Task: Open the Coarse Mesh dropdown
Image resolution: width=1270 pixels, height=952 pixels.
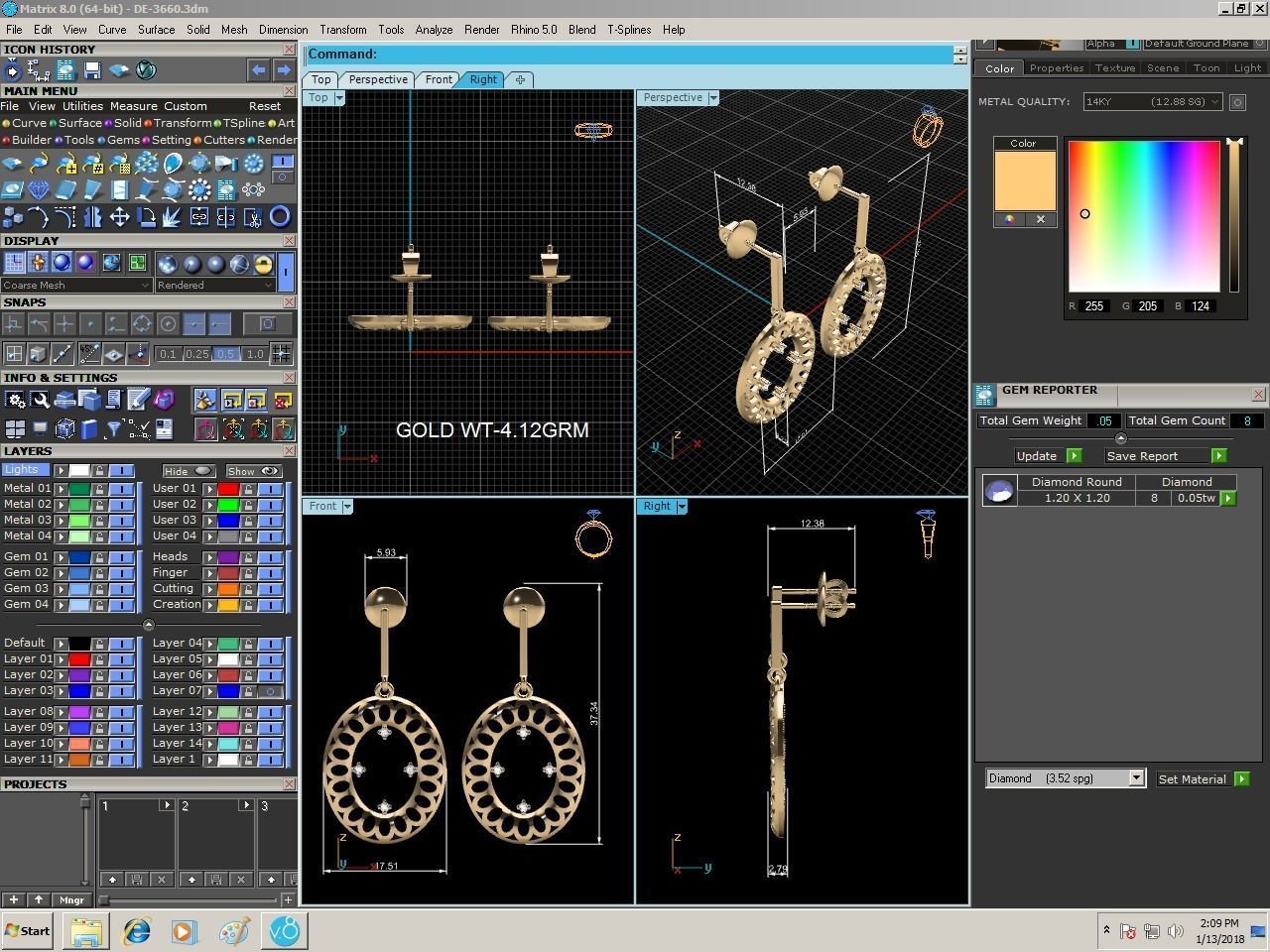Action: point(75,285)
